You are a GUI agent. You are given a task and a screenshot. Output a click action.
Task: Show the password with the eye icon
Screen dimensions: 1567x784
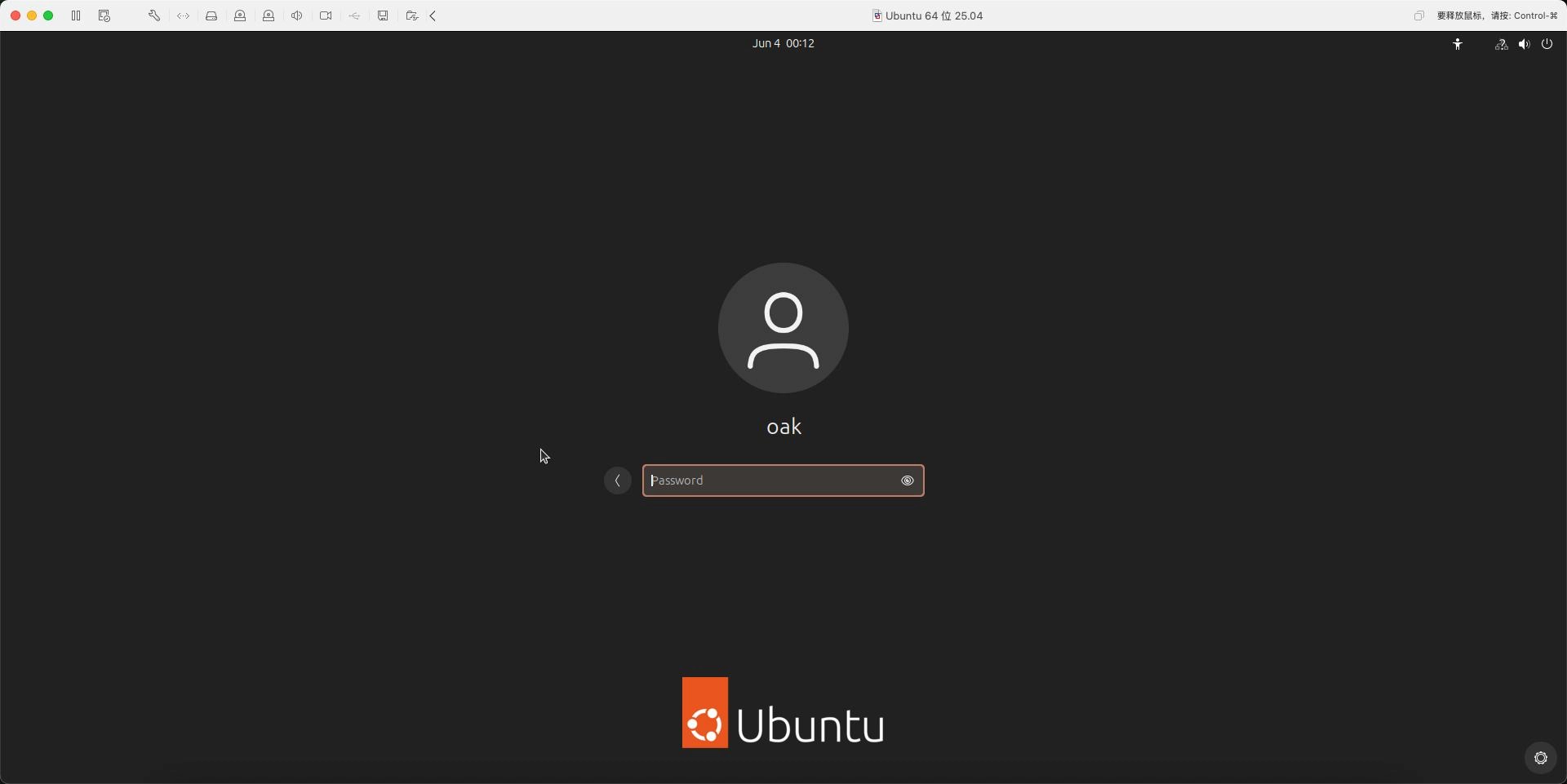coord(907,481)
